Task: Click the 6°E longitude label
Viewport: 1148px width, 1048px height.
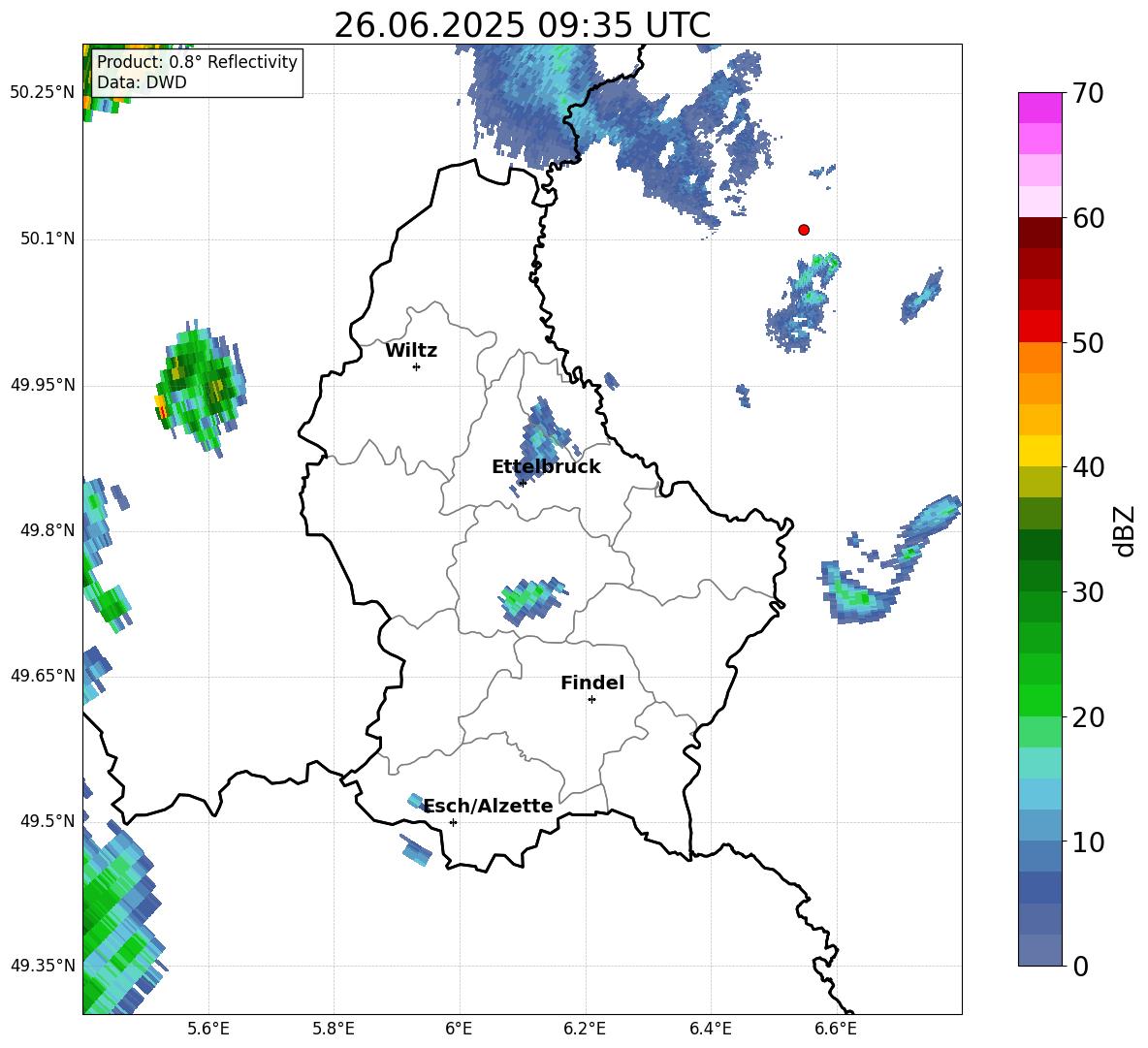Action: click(x=459, y=1029)
